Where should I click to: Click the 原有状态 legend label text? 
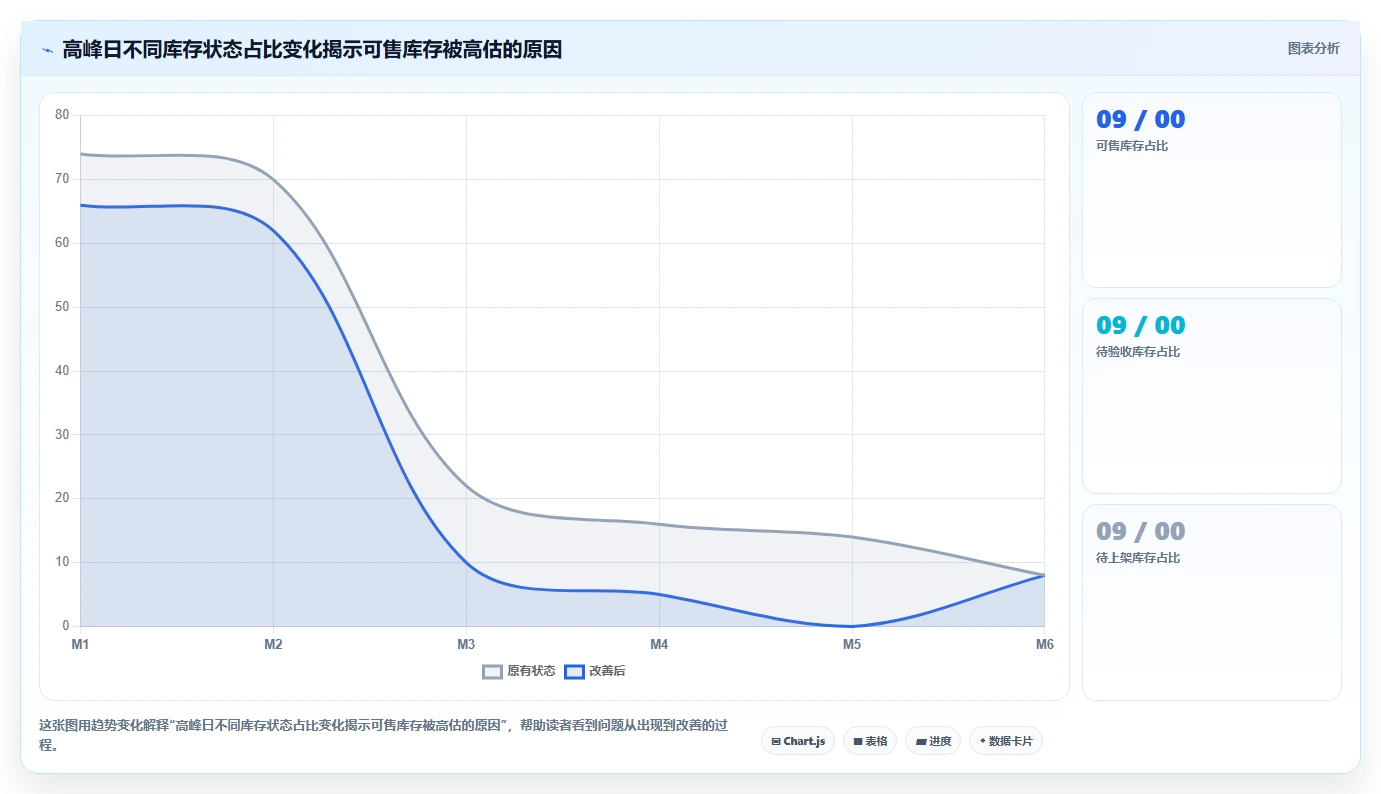click(x=531, y=671)
